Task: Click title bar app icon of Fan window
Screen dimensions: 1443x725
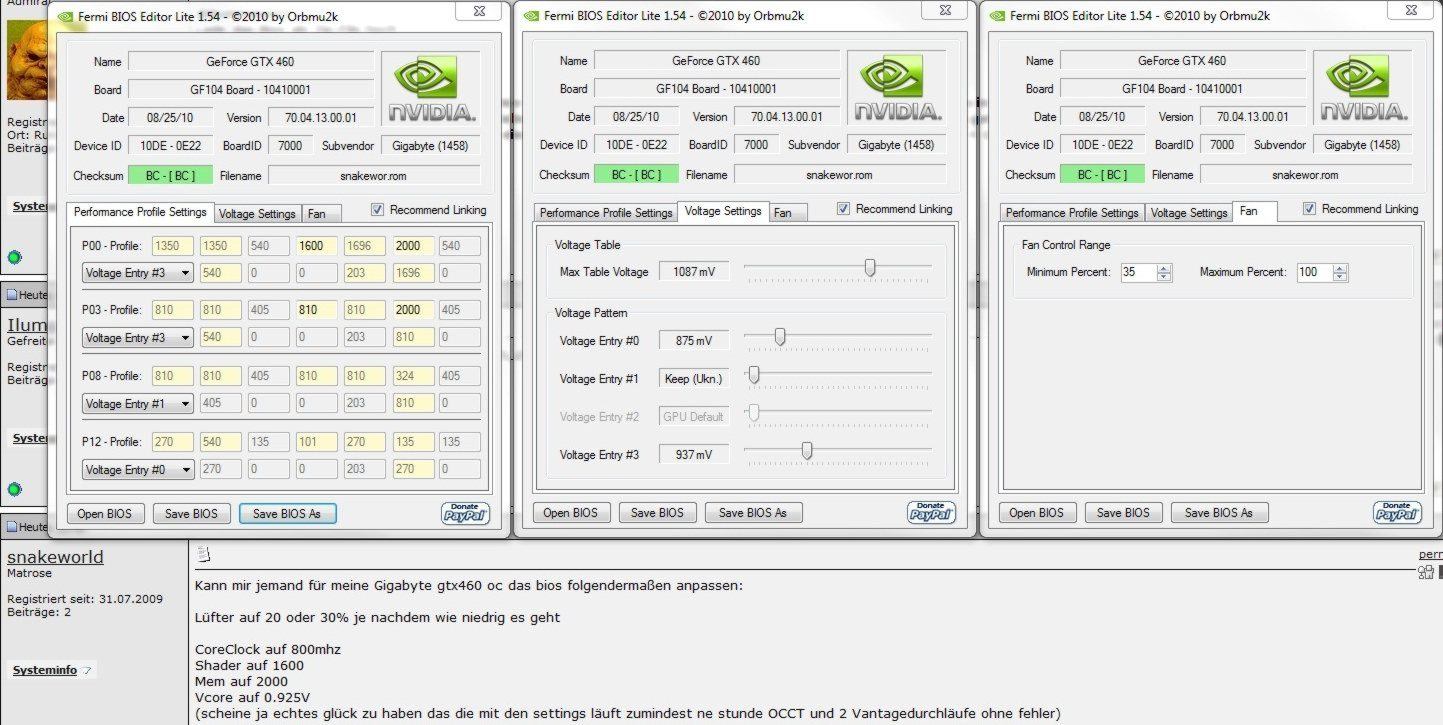Action: click(x=996, y=16)
